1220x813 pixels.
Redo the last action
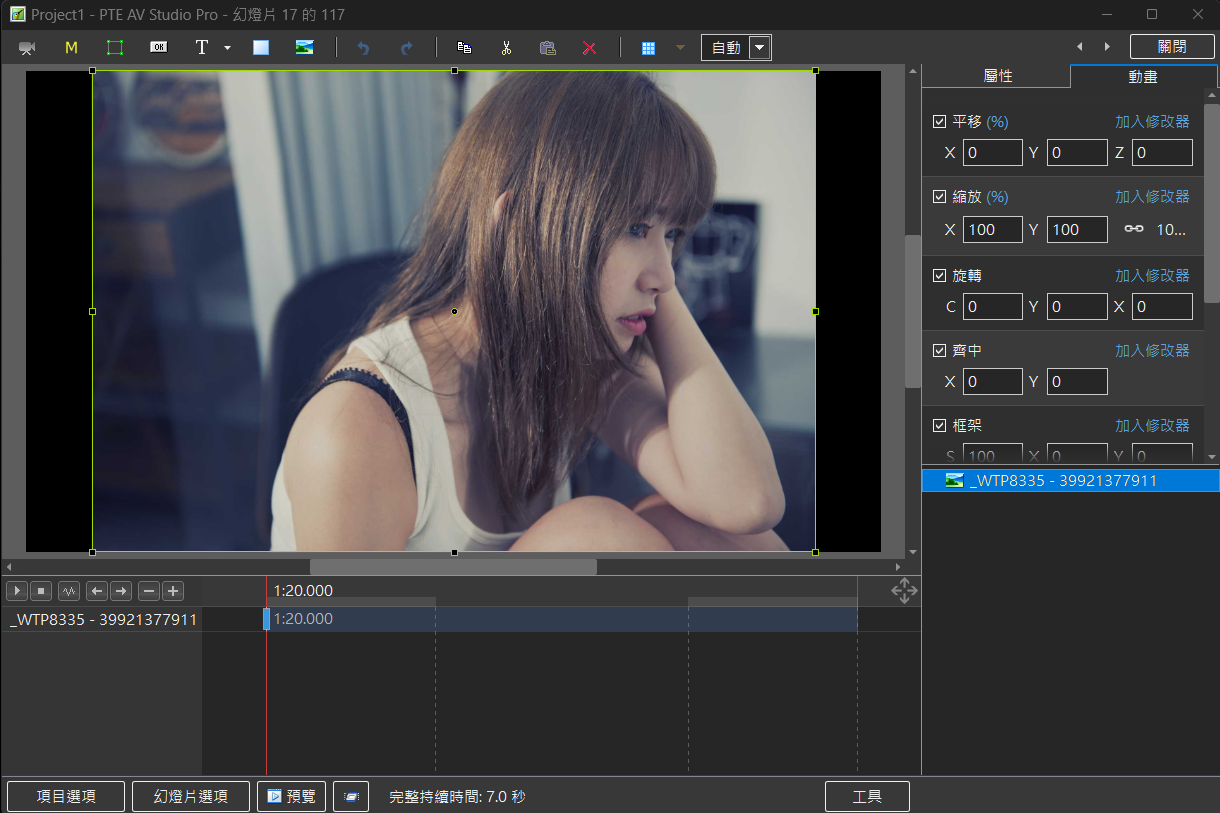point(406,48)
